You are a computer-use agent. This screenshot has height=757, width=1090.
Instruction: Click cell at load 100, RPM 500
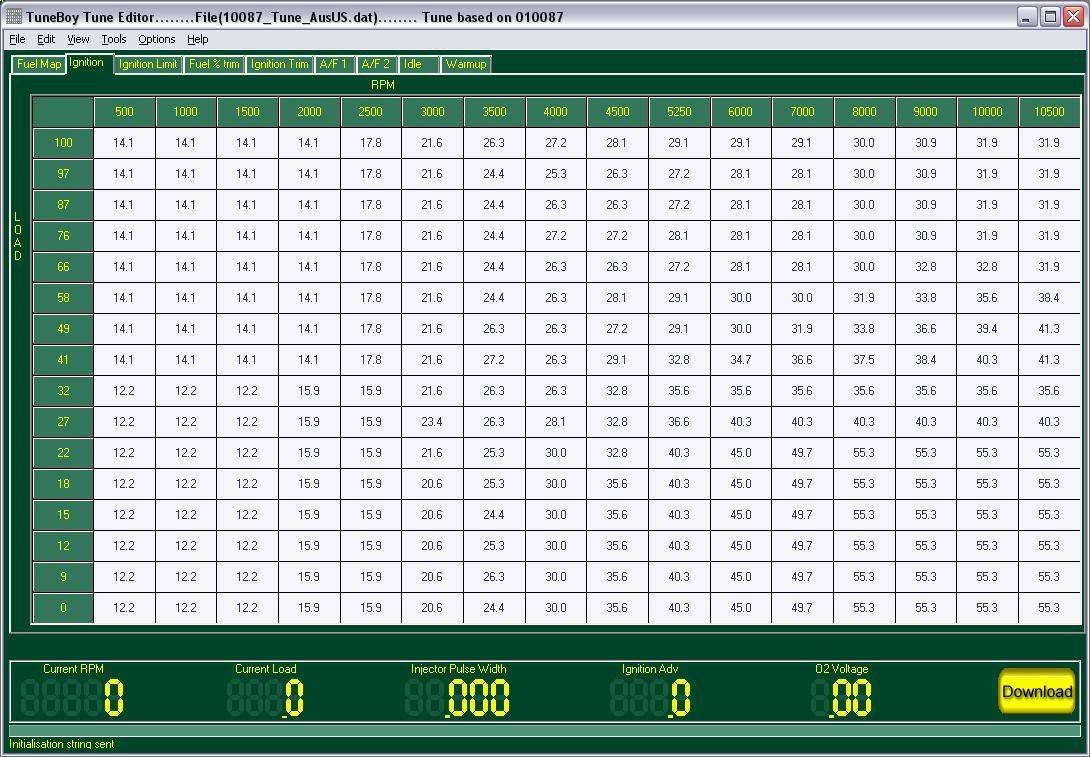(124, 143)
